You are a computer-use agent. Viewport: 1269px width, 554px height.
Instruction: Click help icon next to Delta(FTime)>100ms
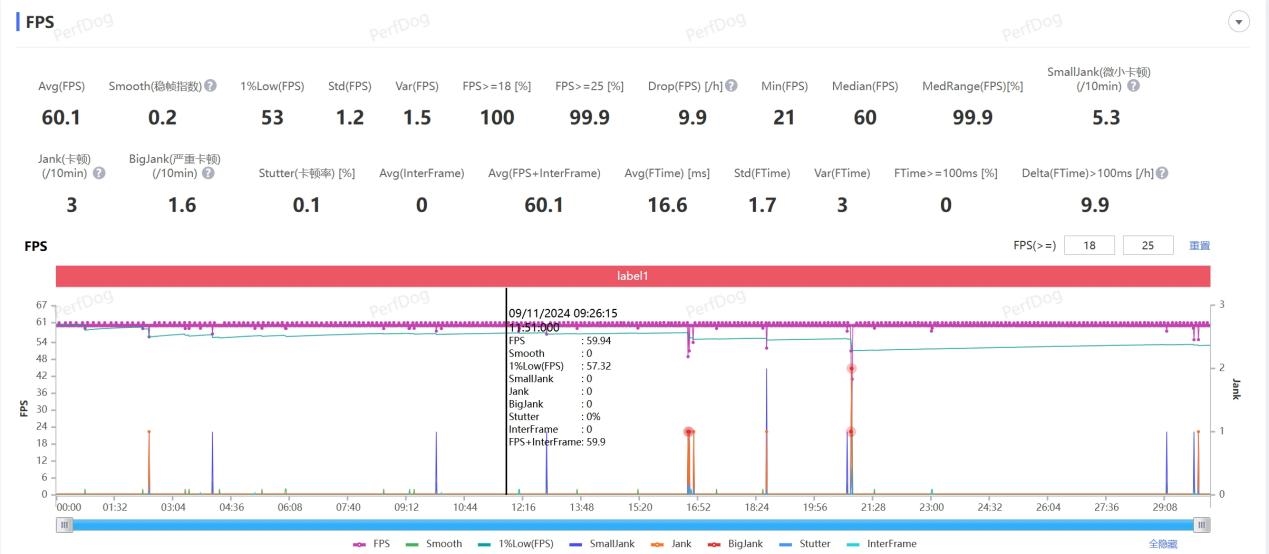tap(1162, 173)
